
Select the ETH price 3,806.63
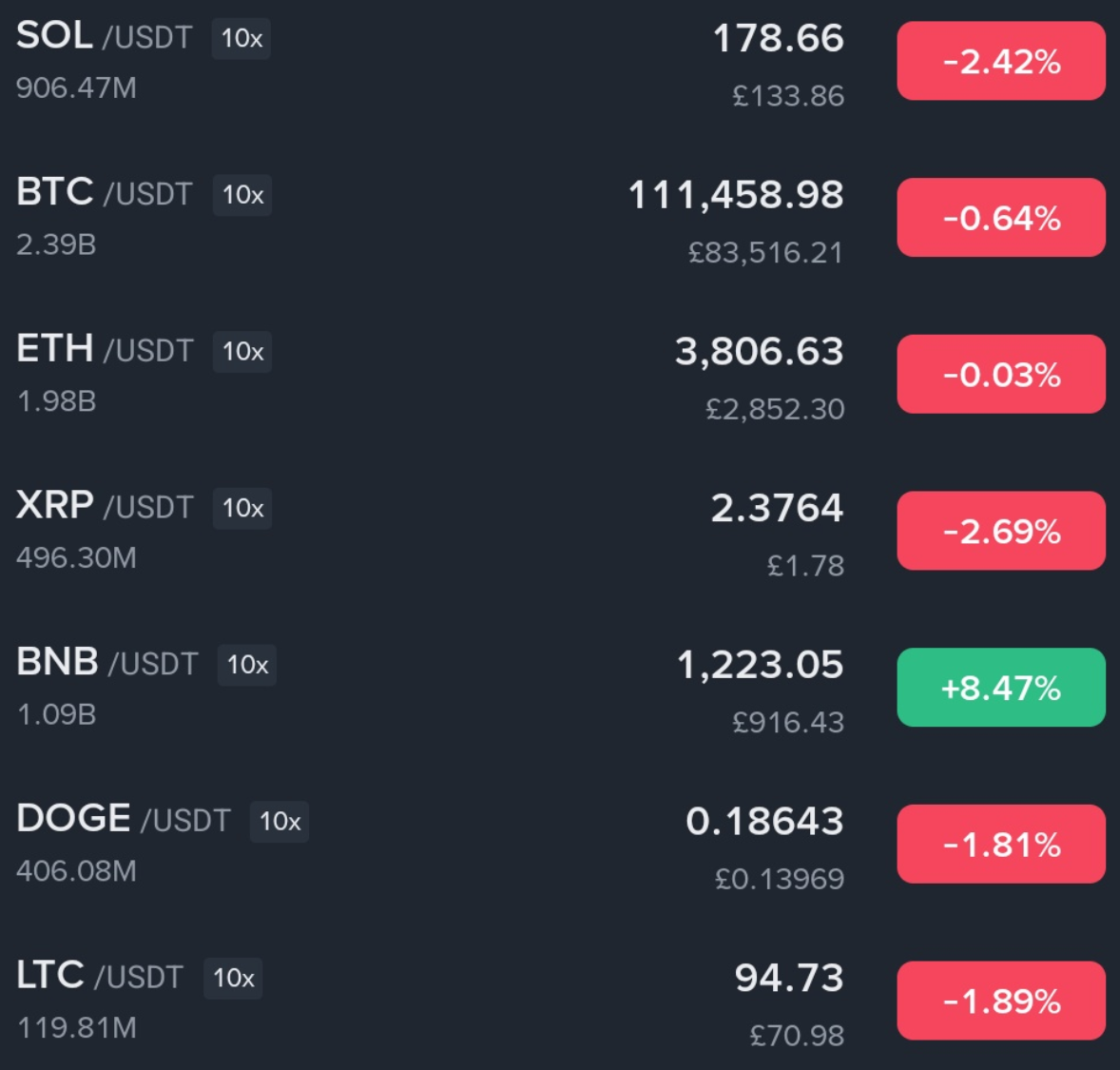(x=759, y=352)
